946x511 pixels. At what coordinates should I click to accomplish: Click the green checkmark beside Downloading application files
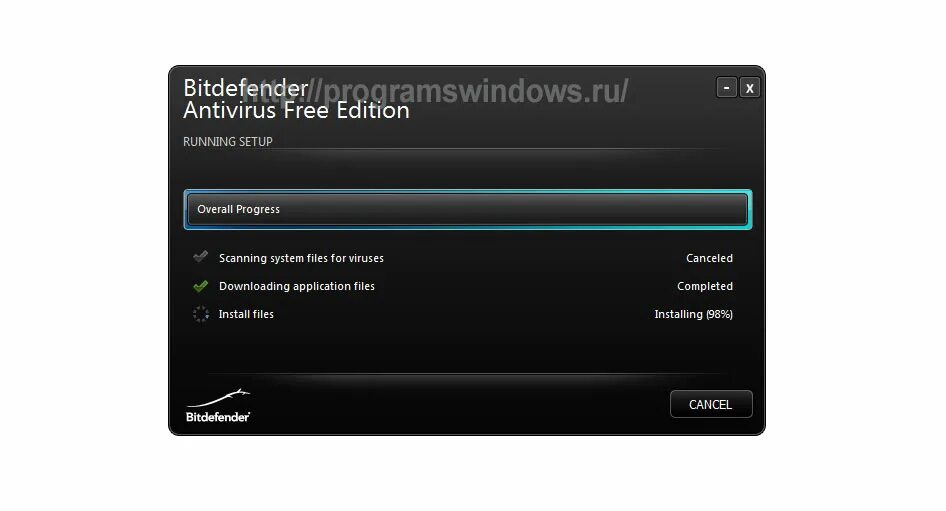coord(200,286)
